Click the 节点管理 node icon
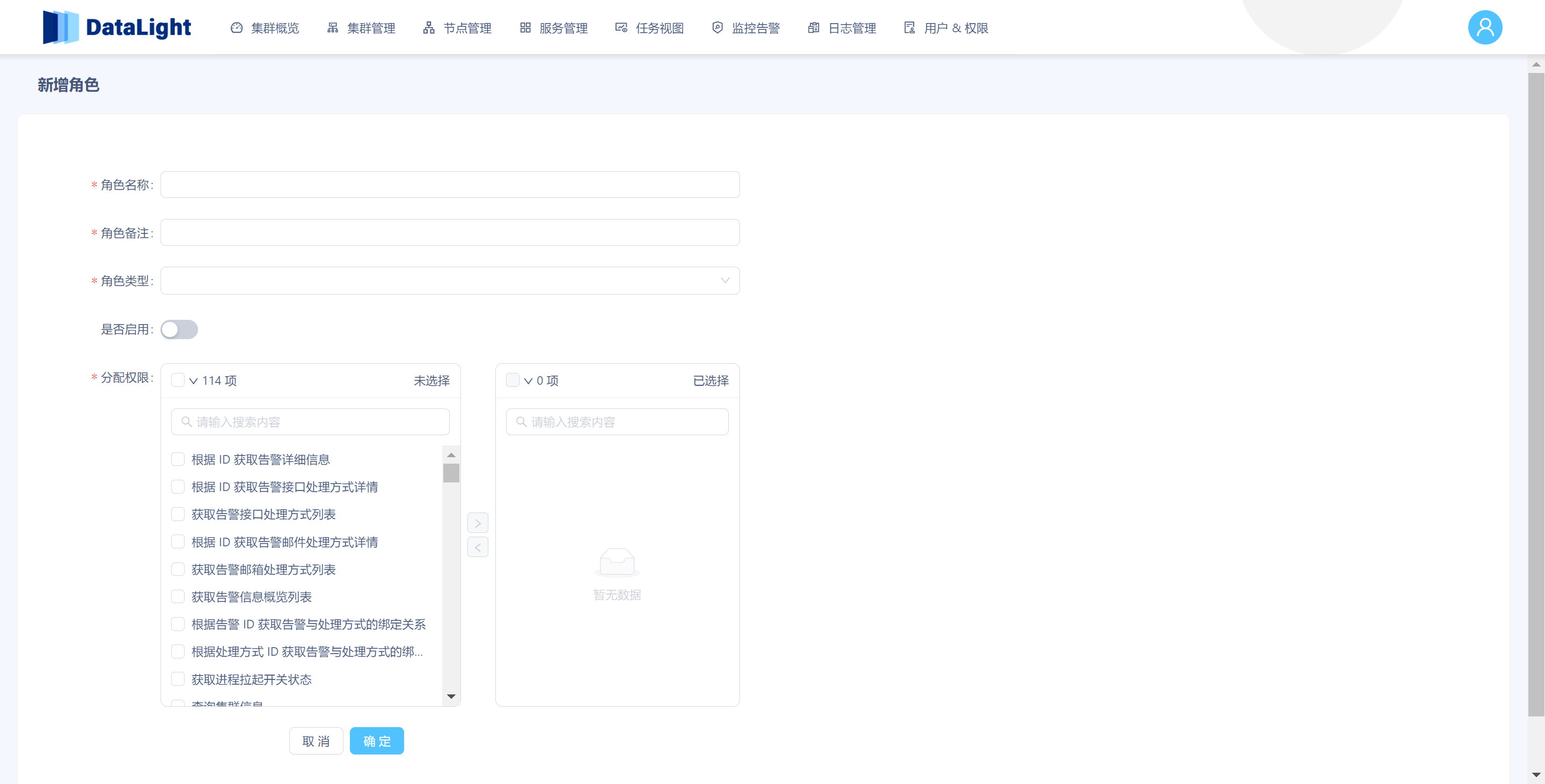The height and width of the screenshot is (784, 1545). [x=429, y=27]
